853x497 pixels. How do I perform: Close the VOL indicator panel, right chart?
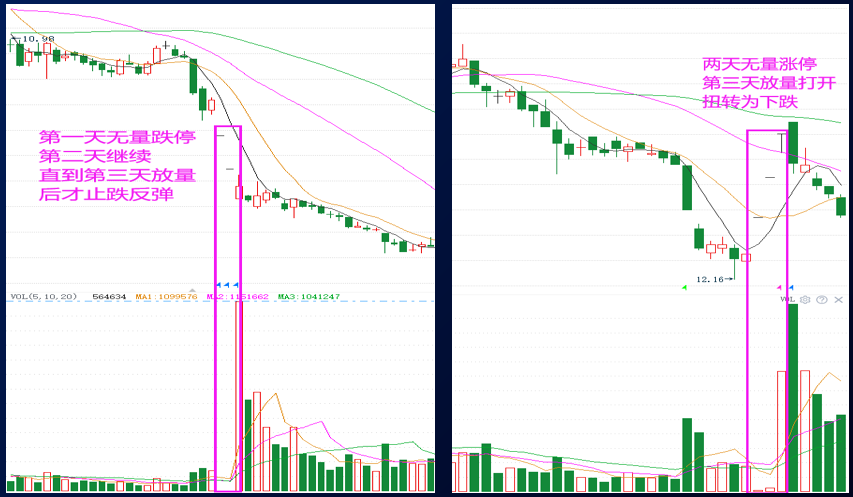tap(838, 300)
